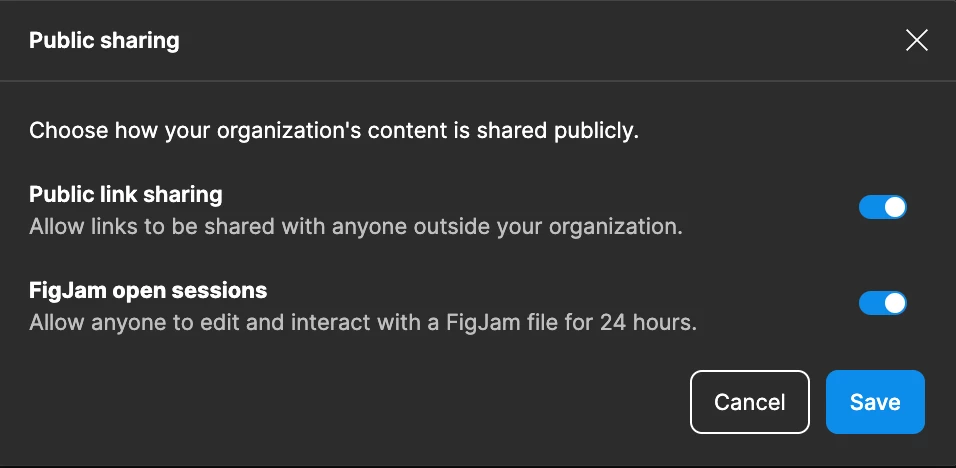
Task: Select the 'Choose how your organization's content' text
Action: [334, 131]
